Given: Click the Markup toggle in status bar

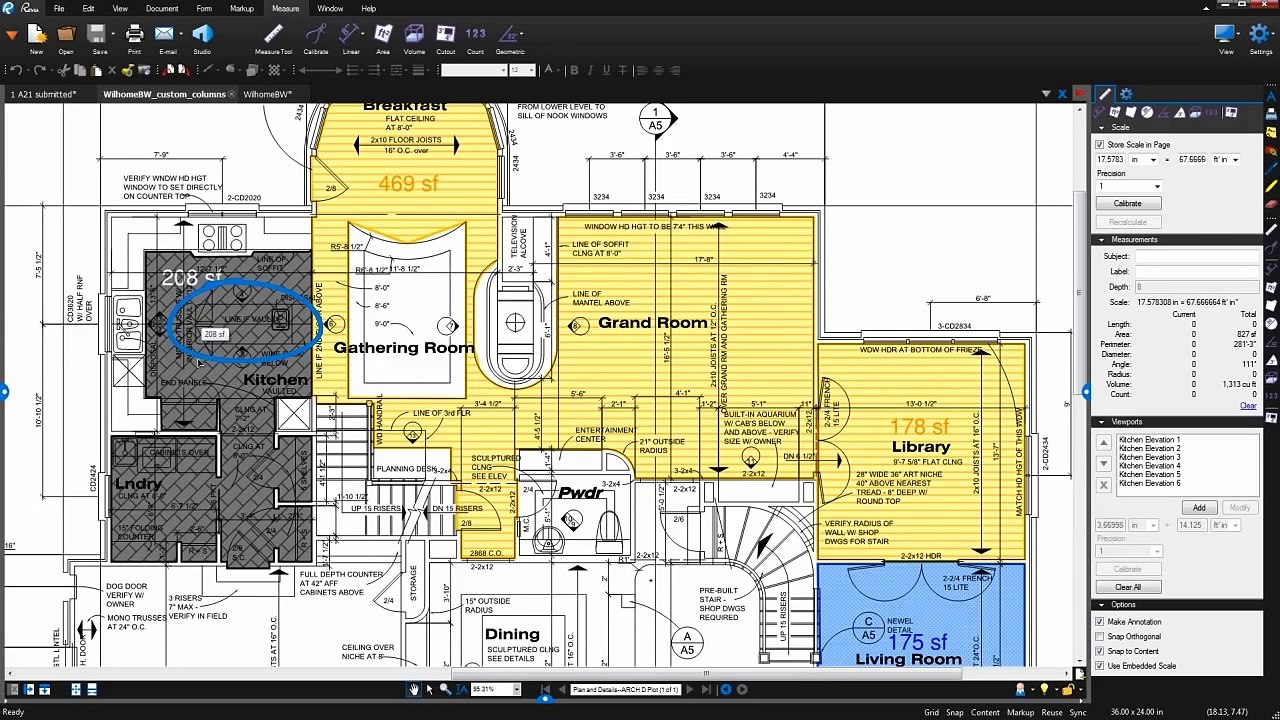Looking at the screenshot, I should [1020, 713].
